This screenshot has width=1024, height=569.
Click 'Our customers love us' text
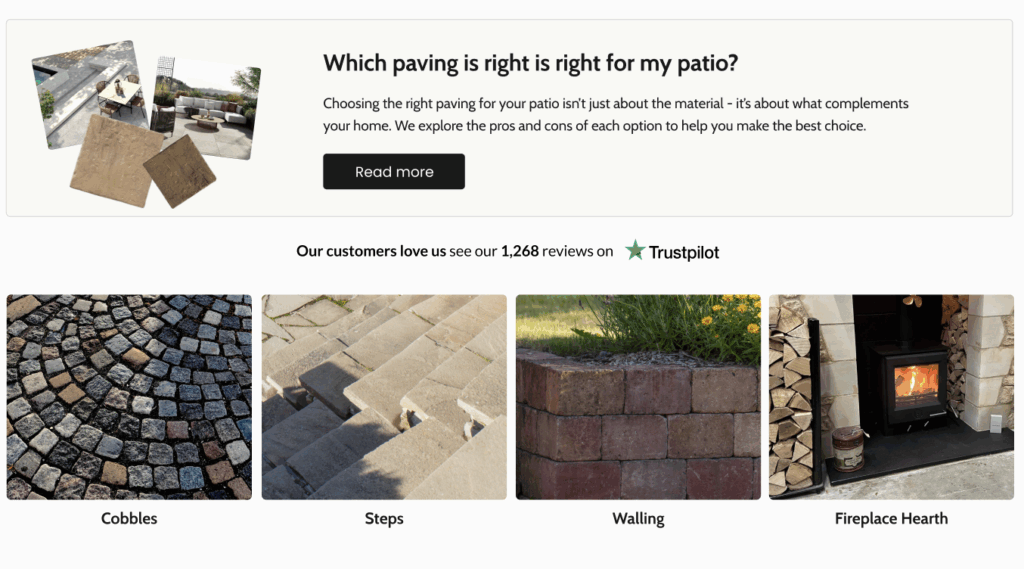[371, 251]
